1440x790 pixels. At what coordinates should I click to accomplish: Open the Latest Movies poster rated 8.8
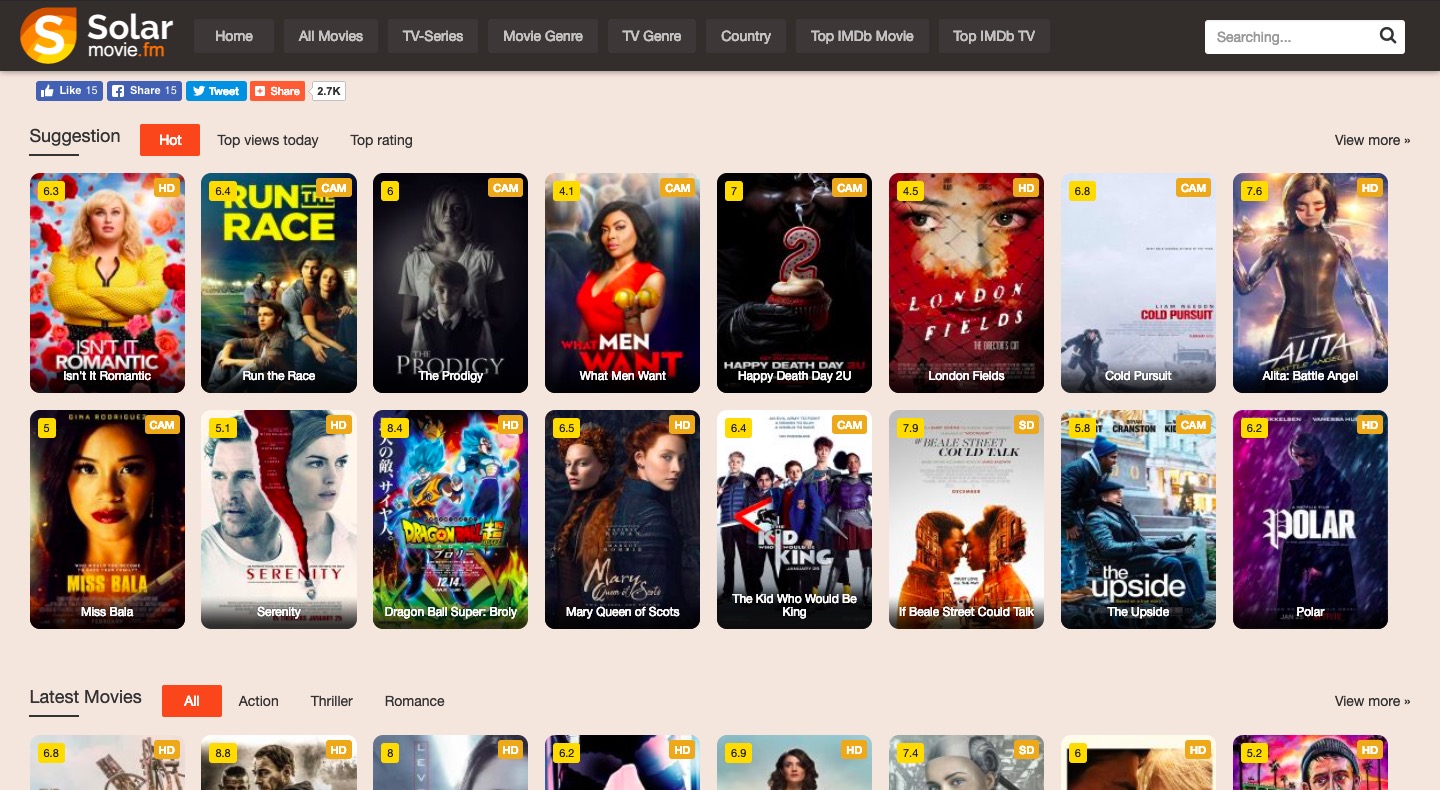point(279,763)
